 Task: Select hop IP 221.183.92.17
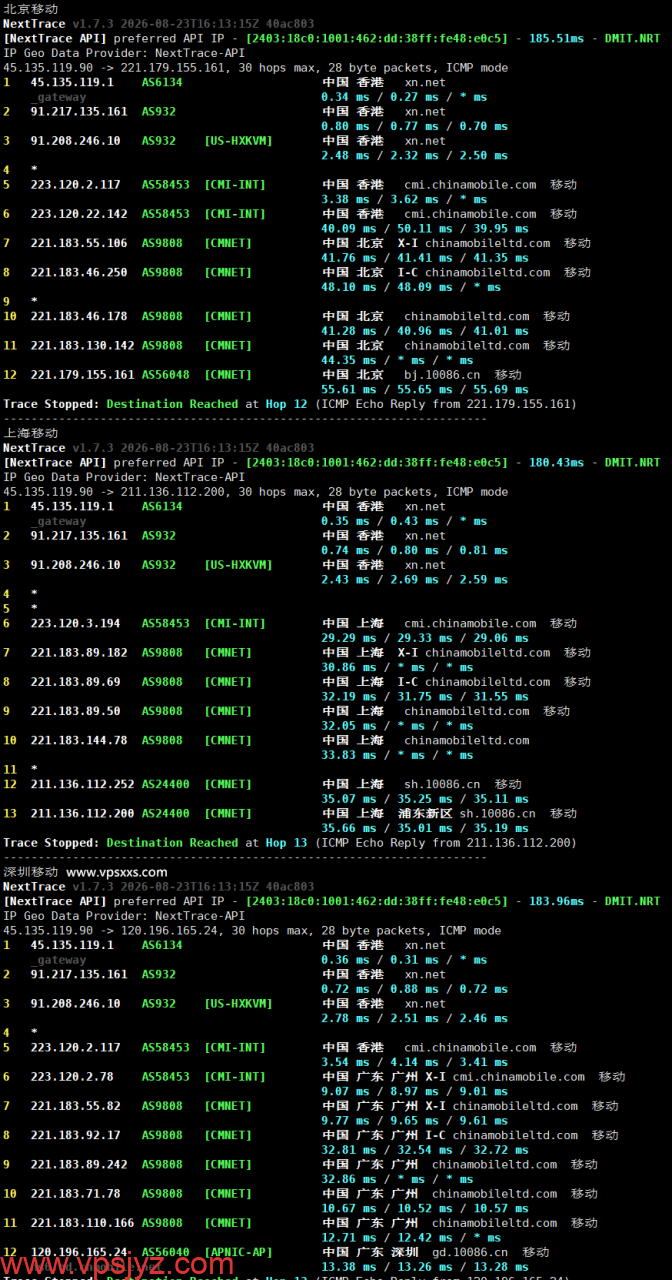coord(75,1135)
